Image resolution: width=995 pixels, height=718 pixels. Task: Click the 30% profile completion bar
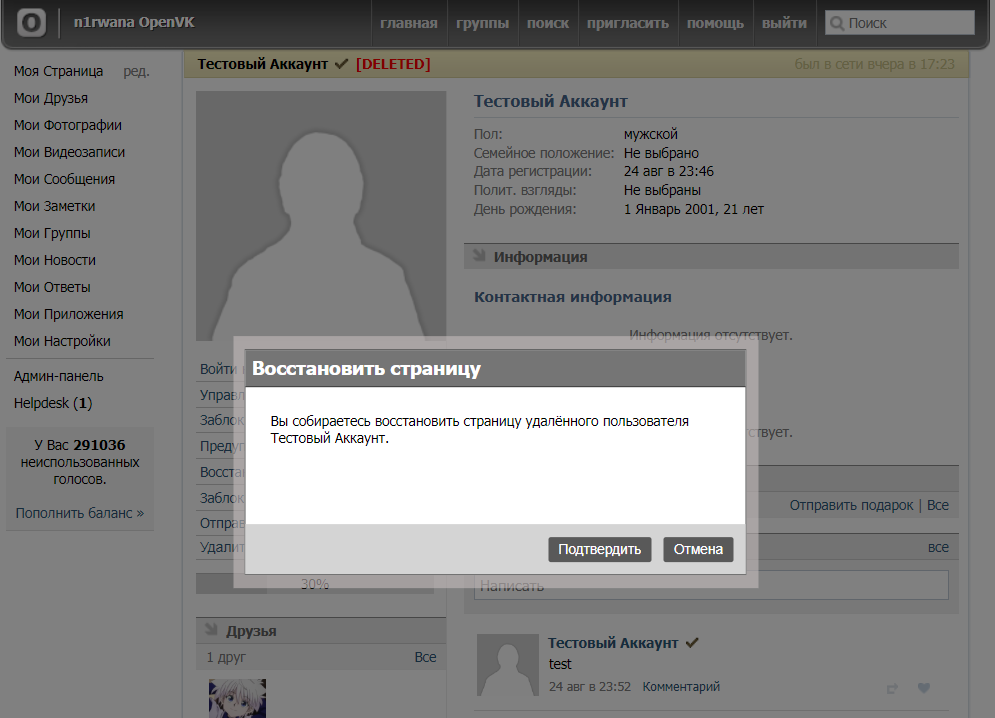point(315,584)
